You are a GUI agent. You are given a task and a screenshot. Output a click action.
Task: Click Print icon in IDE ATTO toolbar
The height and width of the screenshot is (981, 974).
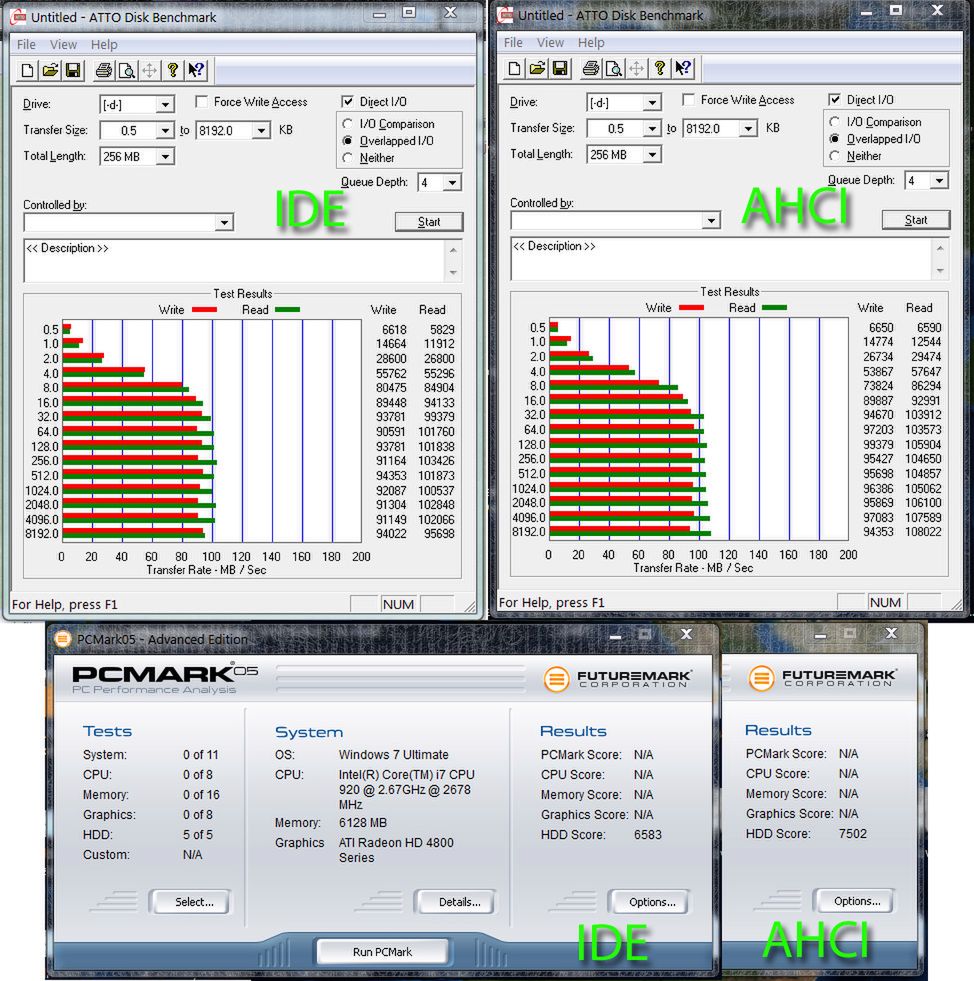coord(104,70)
